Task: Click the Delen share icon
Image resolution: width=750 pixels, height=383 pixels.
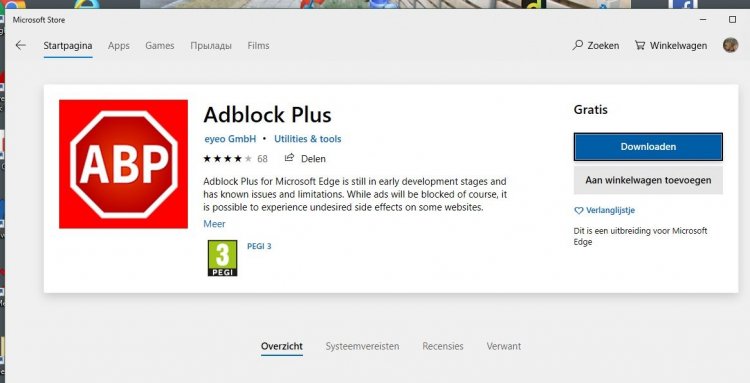Action: (x=289, y=158)
